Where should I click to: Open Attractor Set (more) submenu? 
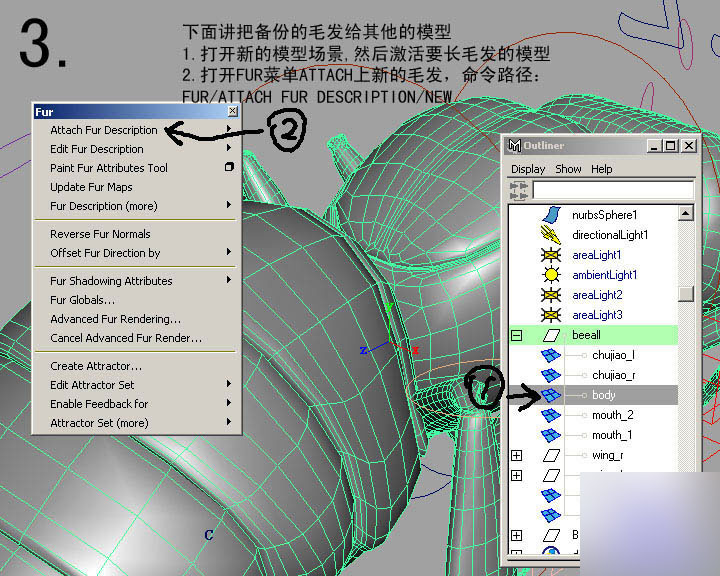[x=136, y=423]
